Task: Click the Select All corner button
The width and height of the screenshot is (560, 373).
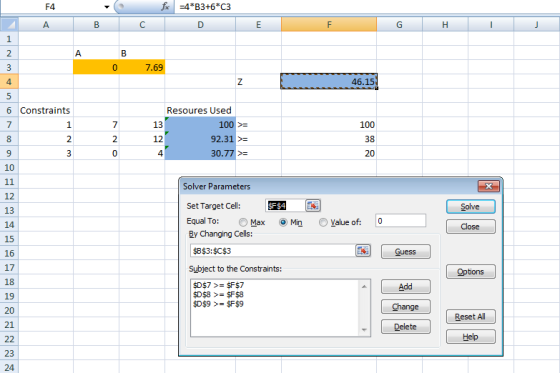Action: 9,25
